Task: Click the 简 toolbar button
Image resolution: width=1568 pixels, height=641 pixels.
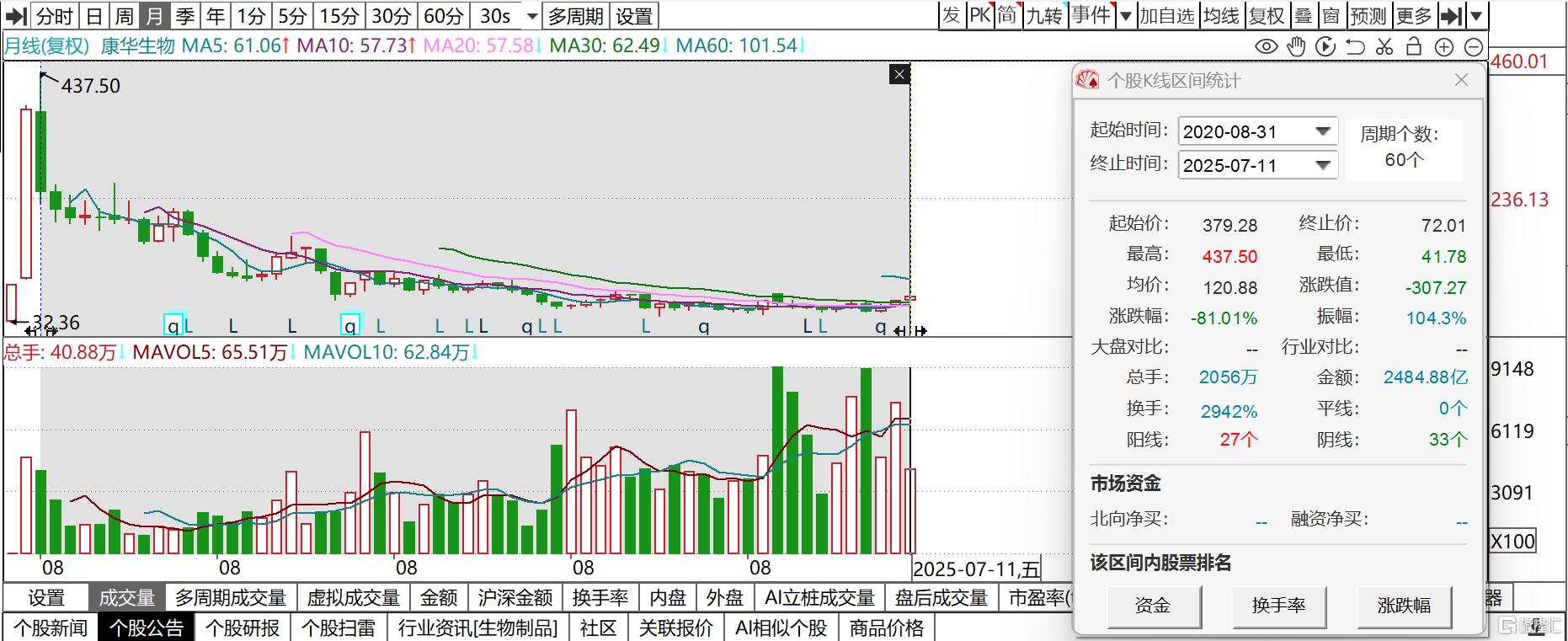Action: coord(1008,16)
